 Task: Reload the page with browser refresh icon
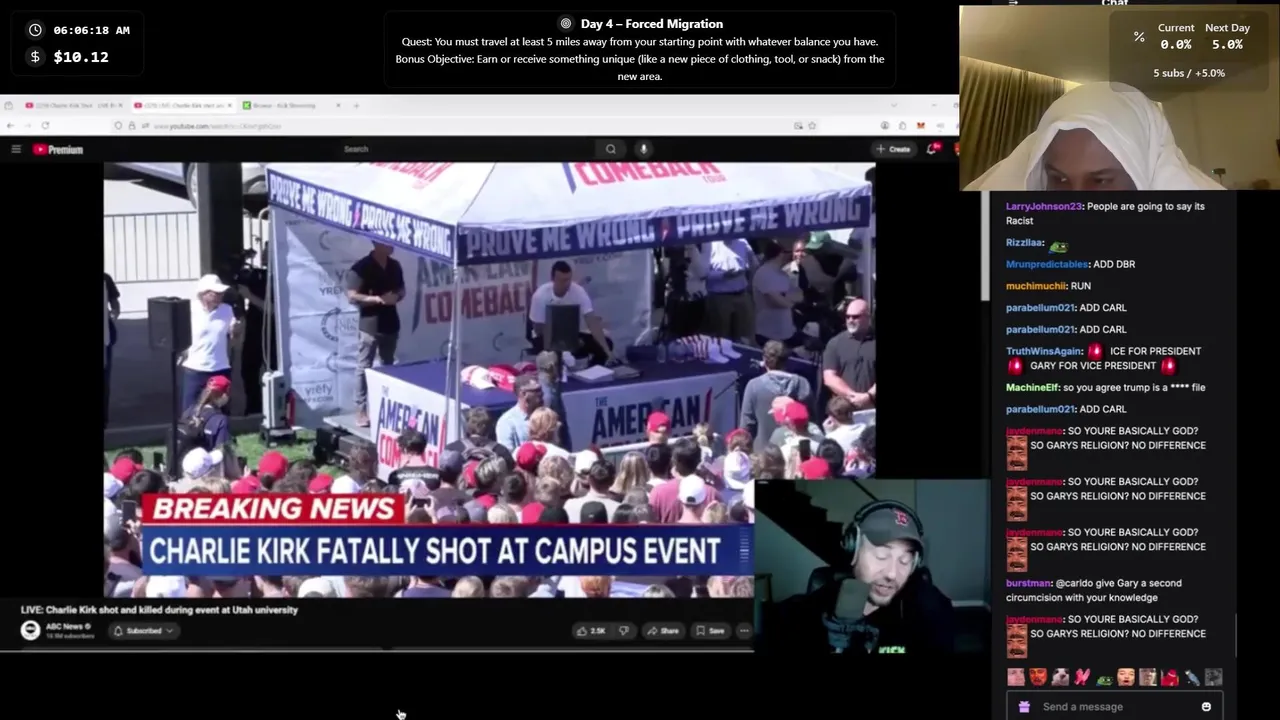[x=45, y=125]
